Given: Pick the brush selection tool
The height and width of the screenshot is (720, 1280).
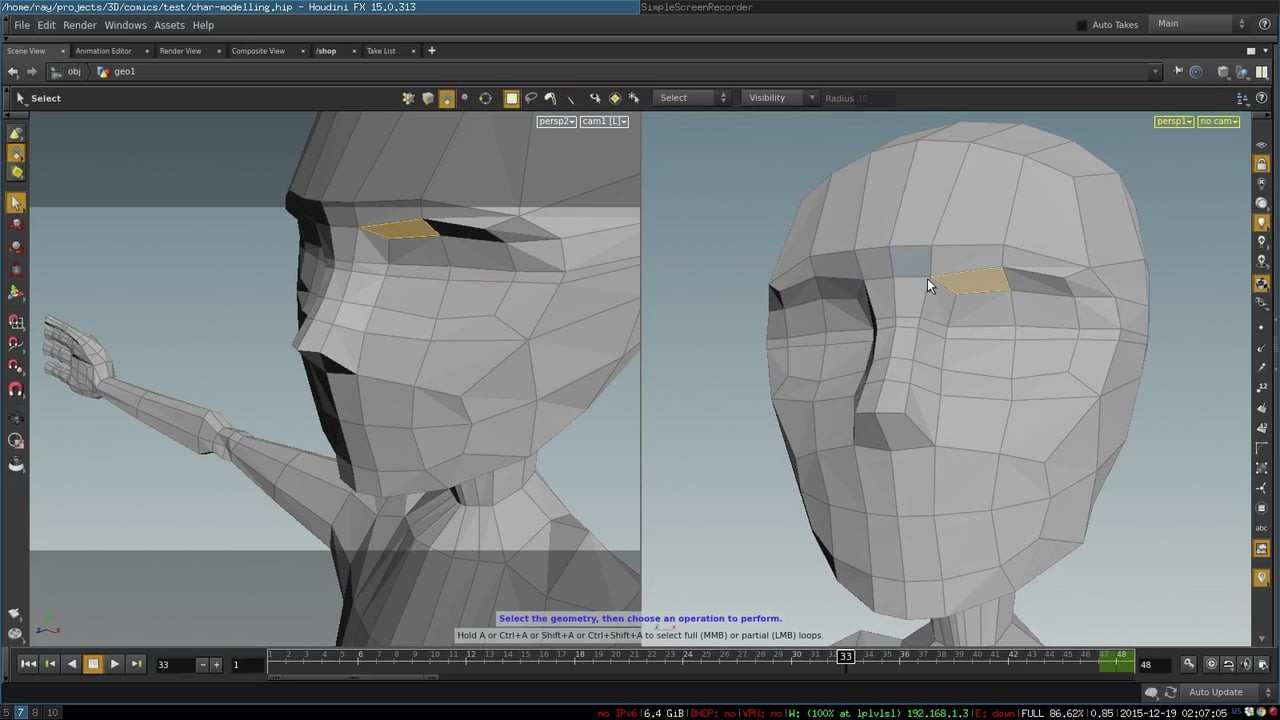Looking at the screenshot, I should (551, 97).
